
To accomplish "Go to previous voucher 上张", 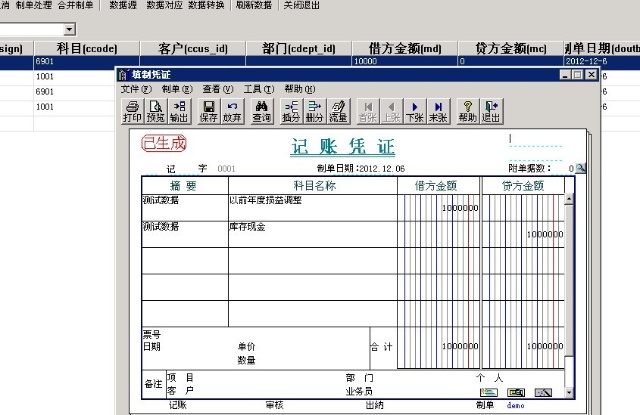I will pyautogui.click(x=391, y=111).
